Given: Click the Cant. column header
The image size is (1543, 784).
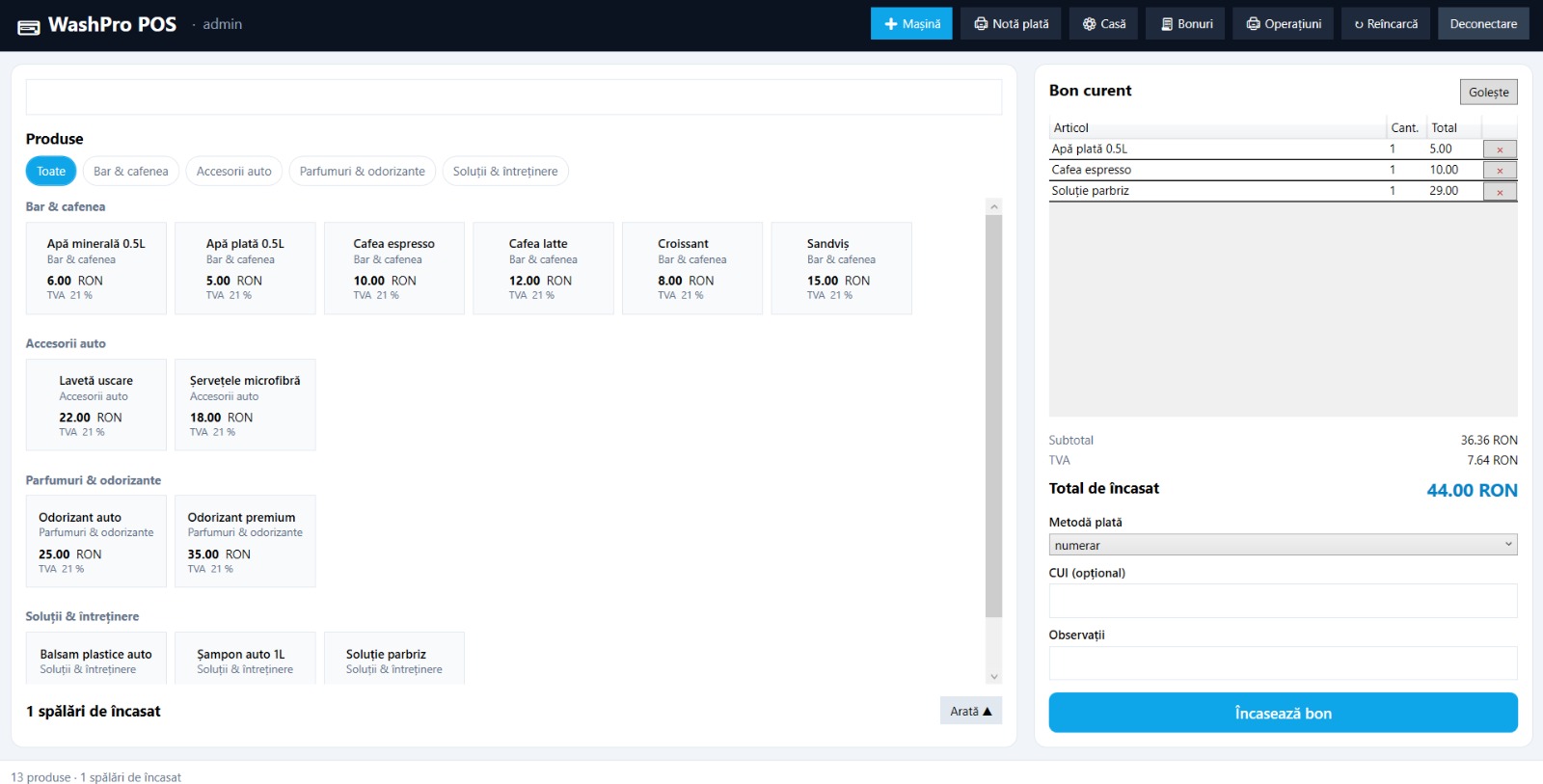Looking at the screenshot, I should (1405, 127).
